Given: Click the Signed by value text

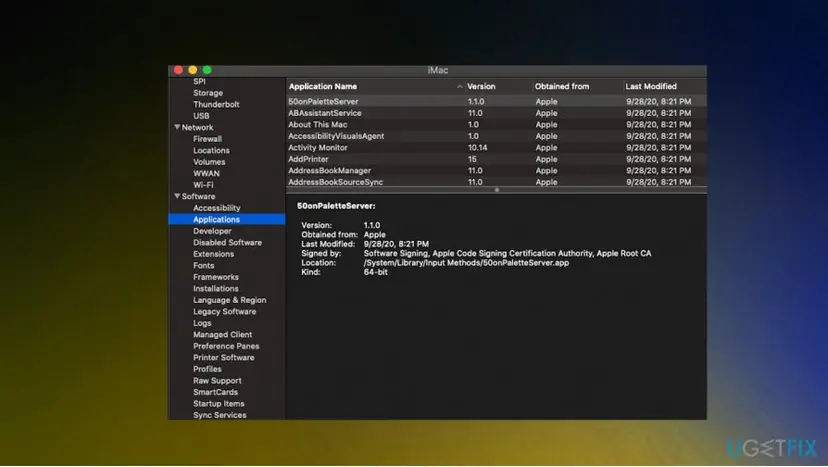Looking at the screenshot, I should pyautogui.click(x=507, y=254).
